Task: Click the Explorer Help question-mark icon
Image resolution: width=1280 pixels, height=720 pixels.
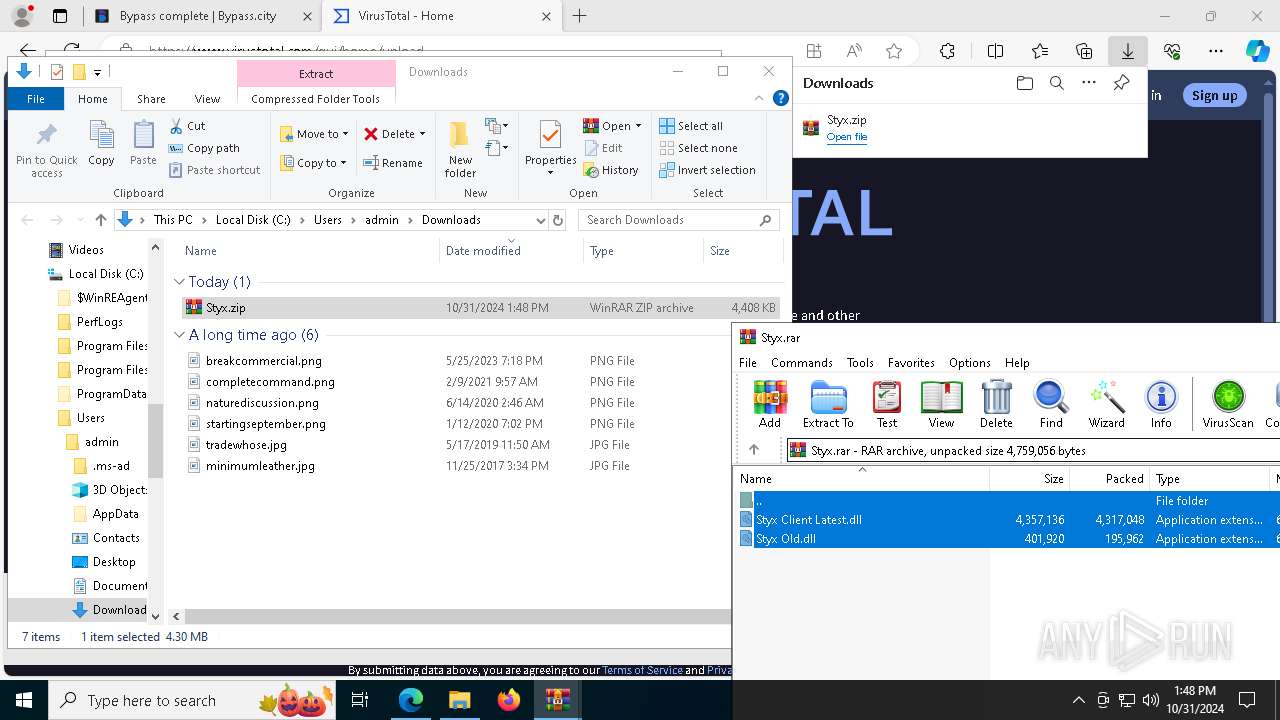Action: tap(781, 98)
